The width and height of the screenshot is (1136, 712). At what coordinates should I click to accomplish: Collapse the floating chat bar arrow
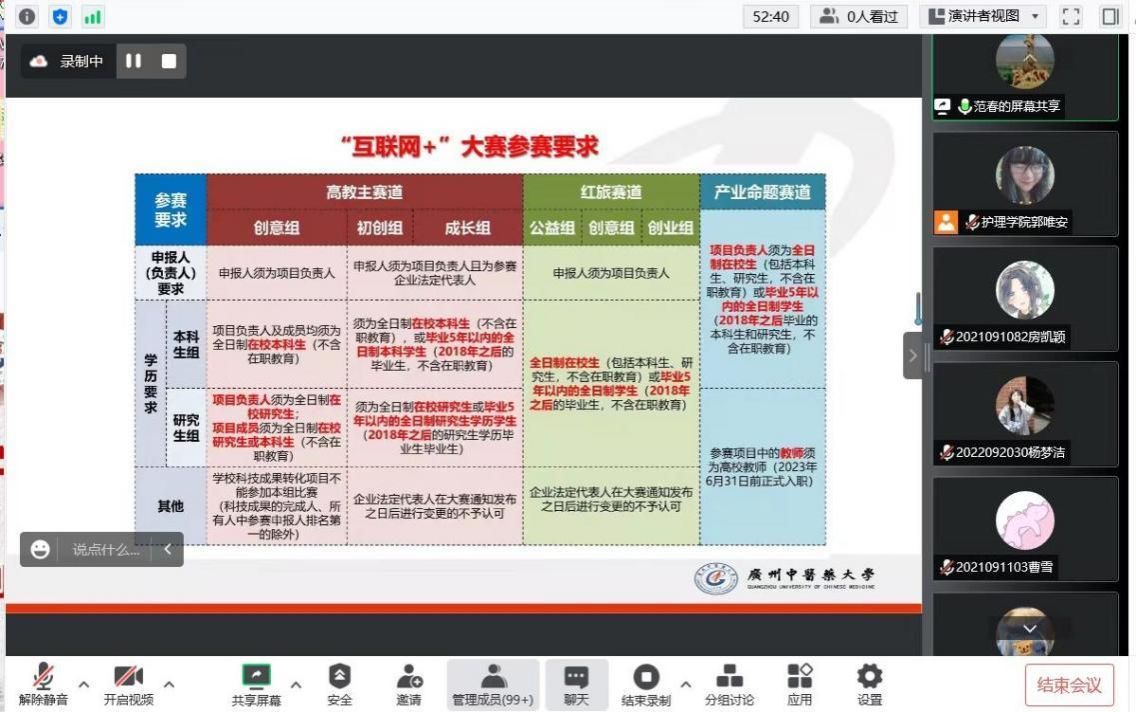coord(167,549)
